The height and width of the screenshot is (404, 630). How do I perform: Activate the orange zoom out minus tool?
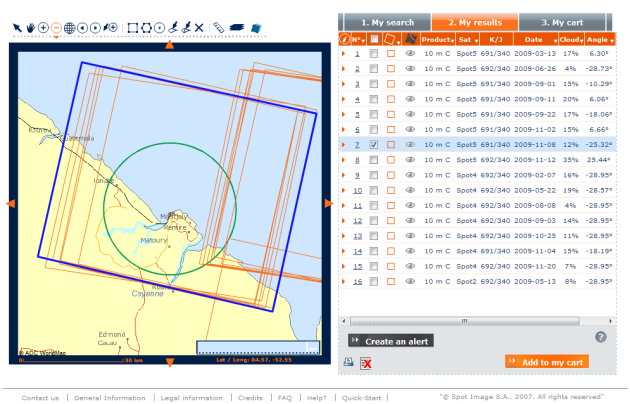(57, 28)
